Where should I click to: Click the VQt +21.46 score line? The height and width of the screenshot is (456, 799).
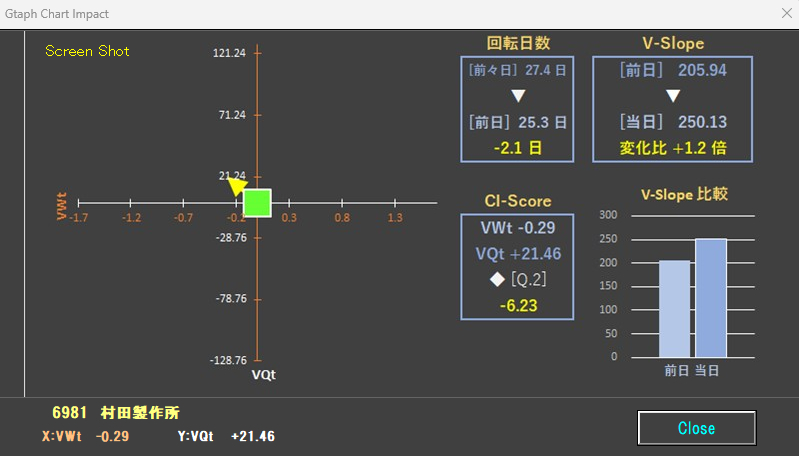tap(518, 254)
